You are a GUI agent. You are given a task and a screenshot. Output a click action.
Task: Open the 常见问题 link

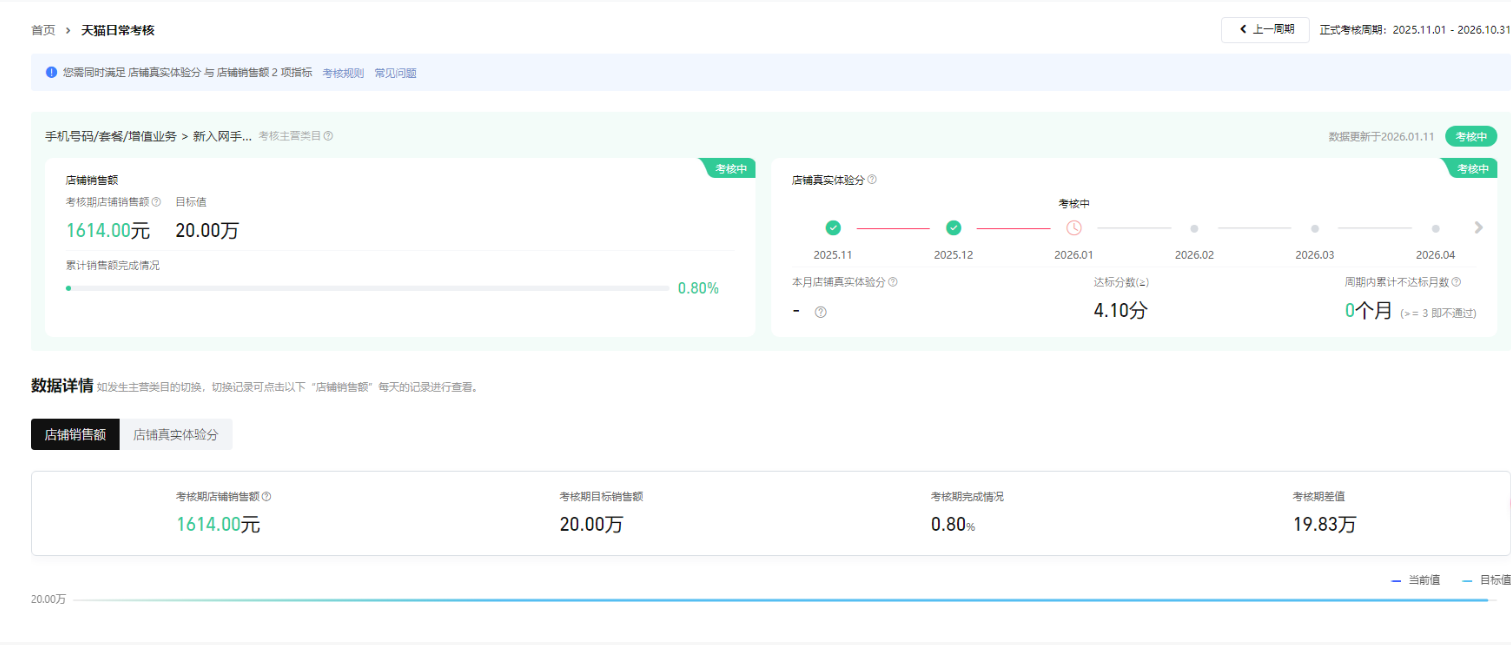point(395,73)
